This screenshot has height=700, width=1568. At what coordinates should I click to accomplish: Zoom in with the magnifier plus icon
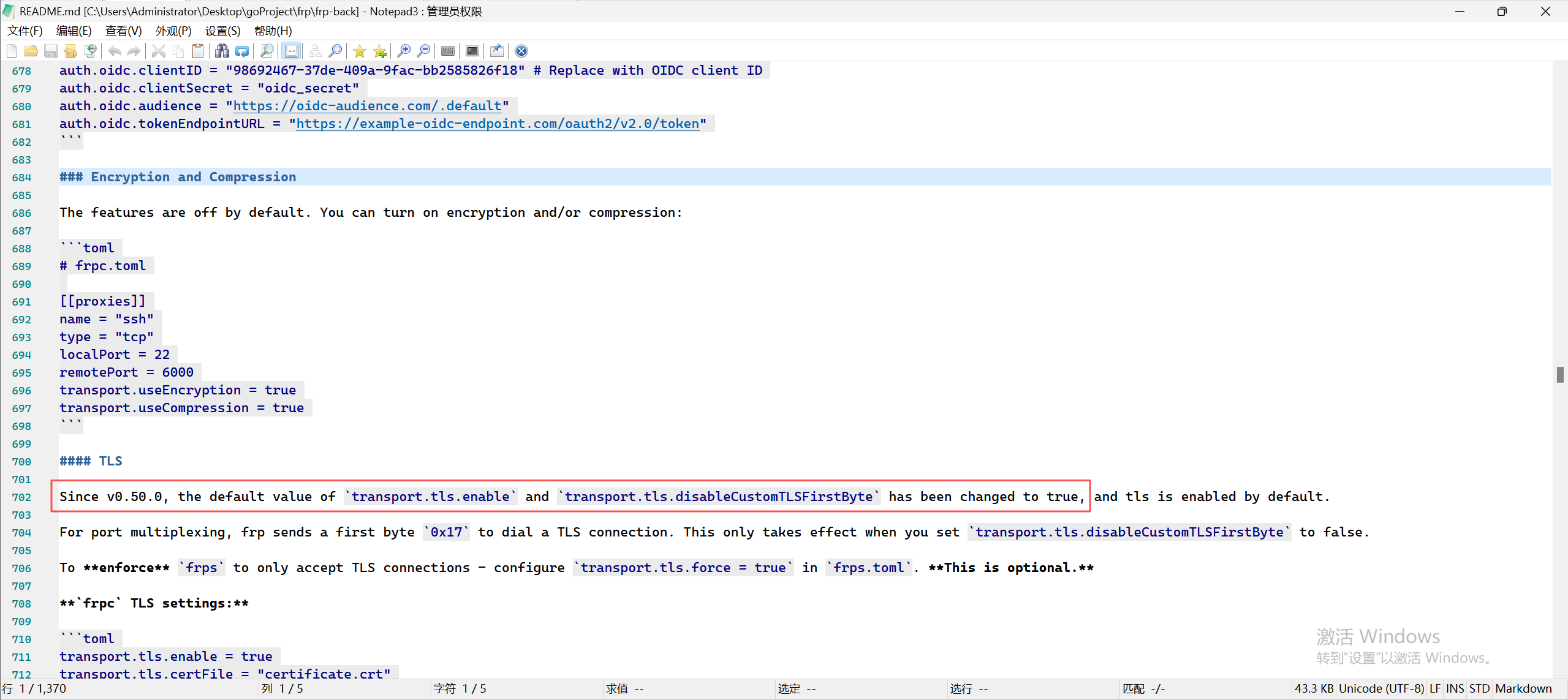pyautogui.click(x=404, y=51)
